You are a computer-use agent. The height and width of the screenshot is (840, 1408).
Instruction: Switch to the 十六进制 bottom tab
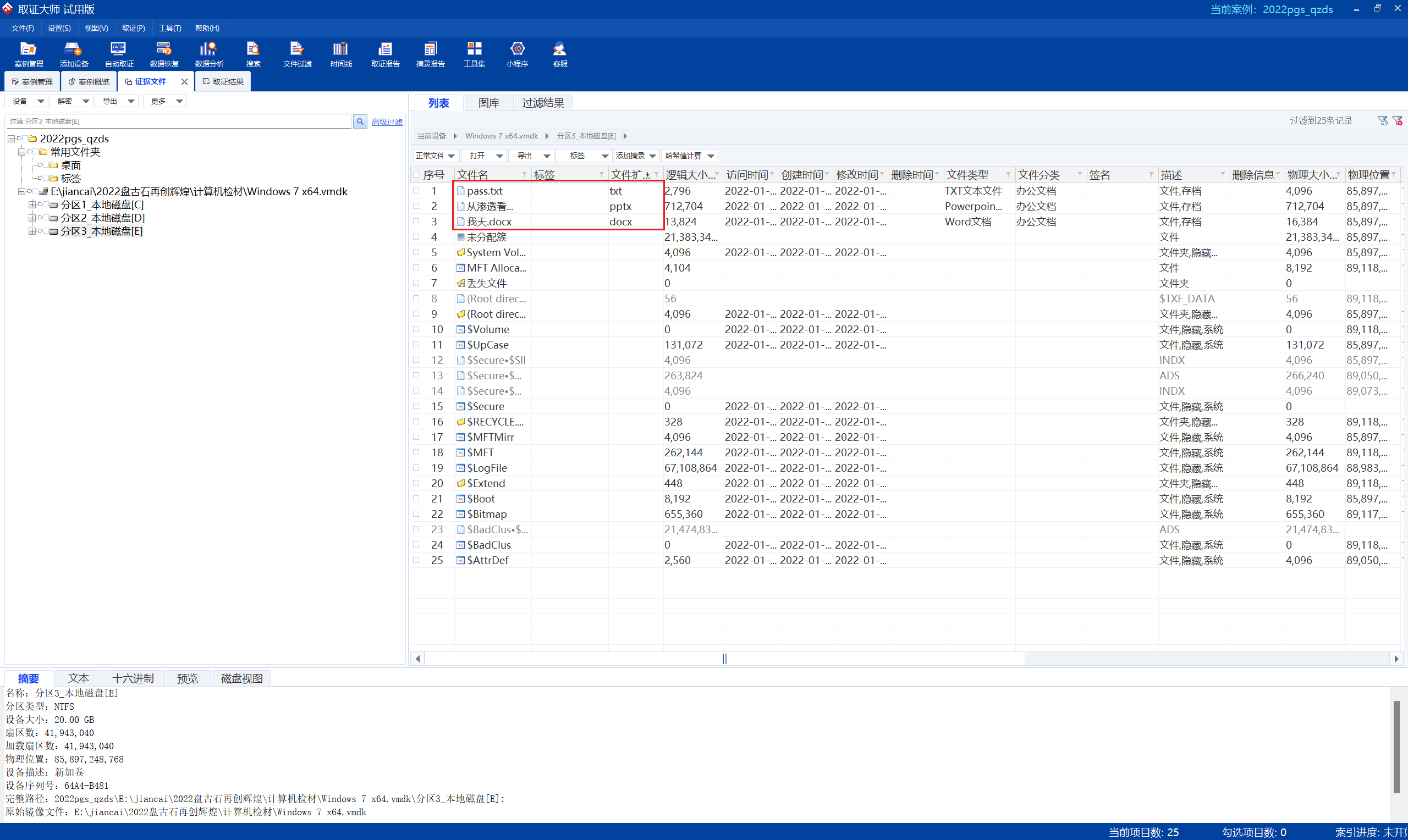click(133, 678)
